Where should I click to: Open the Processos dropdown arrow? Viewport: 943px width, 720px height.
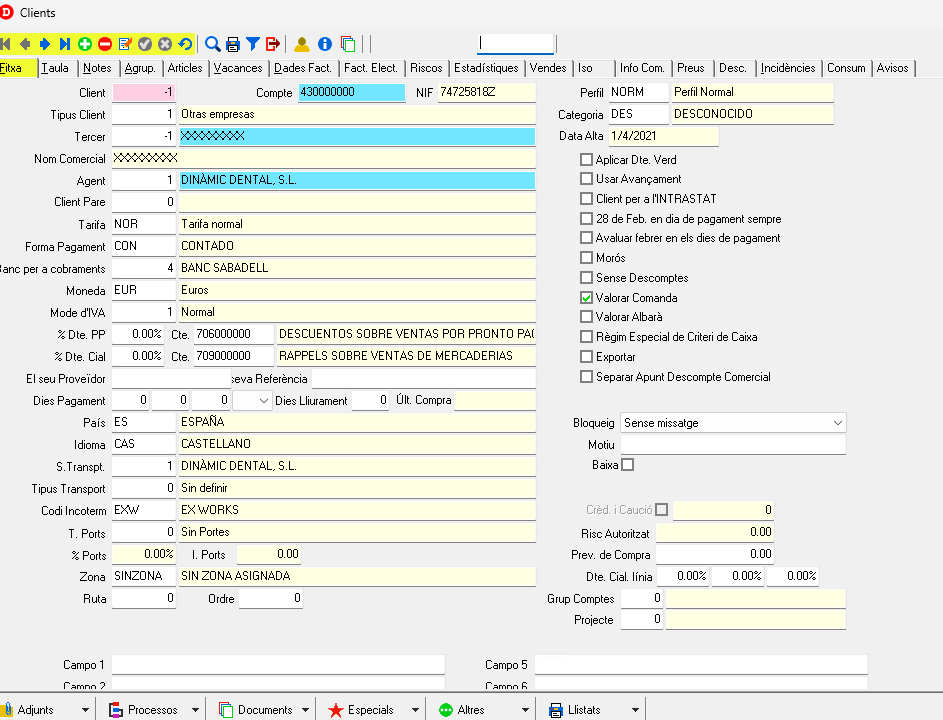pos(195,710)
